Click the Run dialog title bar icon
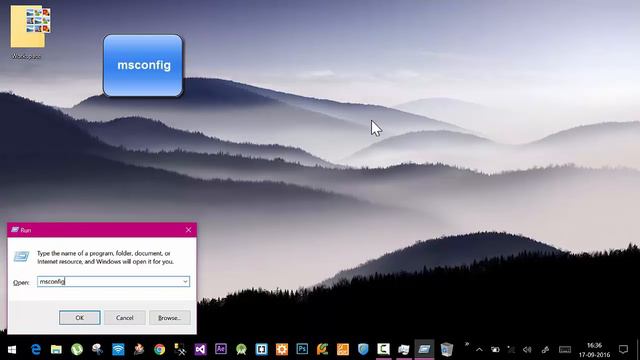640x360 pixels. coord(15,230)
